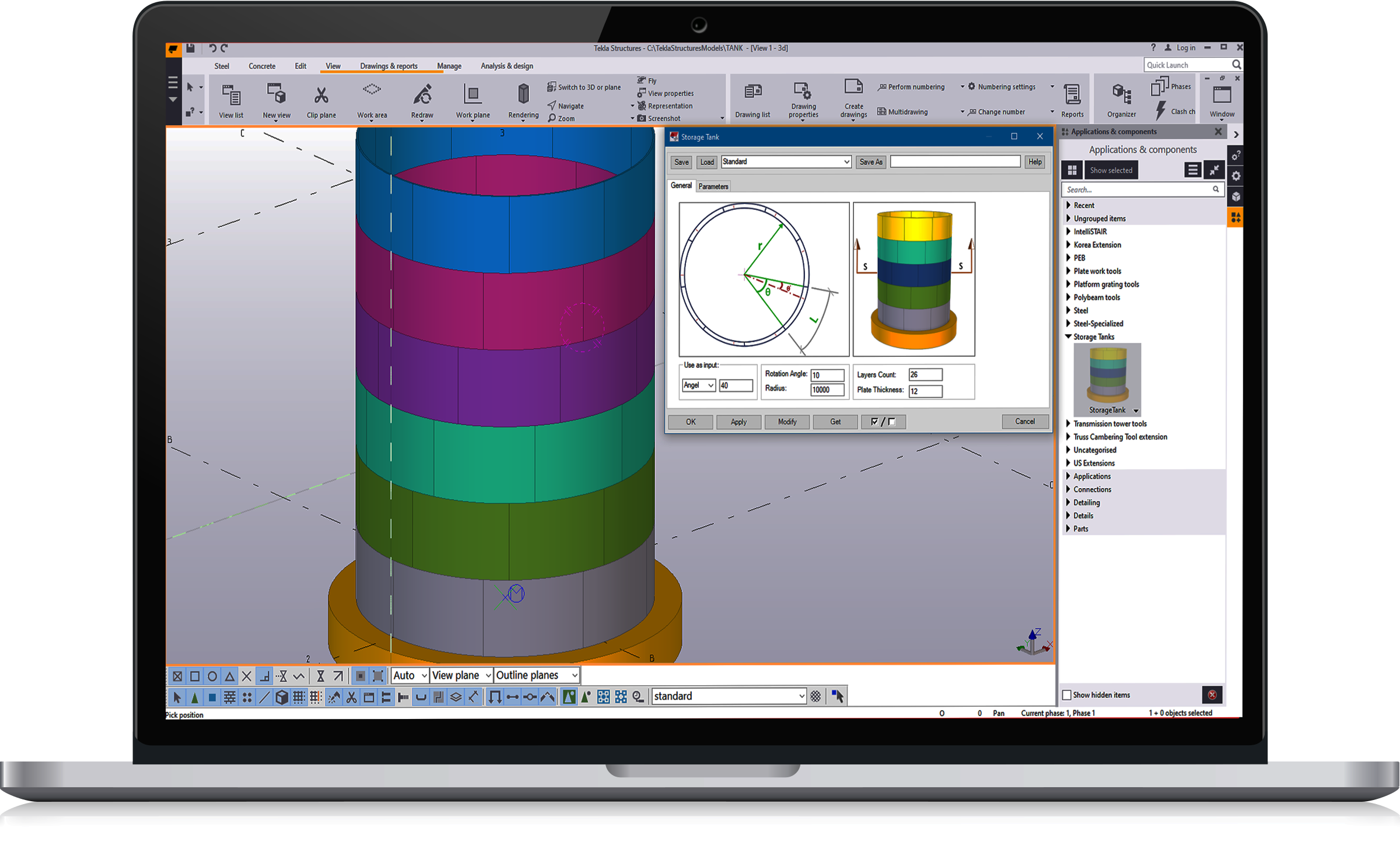Click the StorageTank component thumbnail

point(1107,379)
